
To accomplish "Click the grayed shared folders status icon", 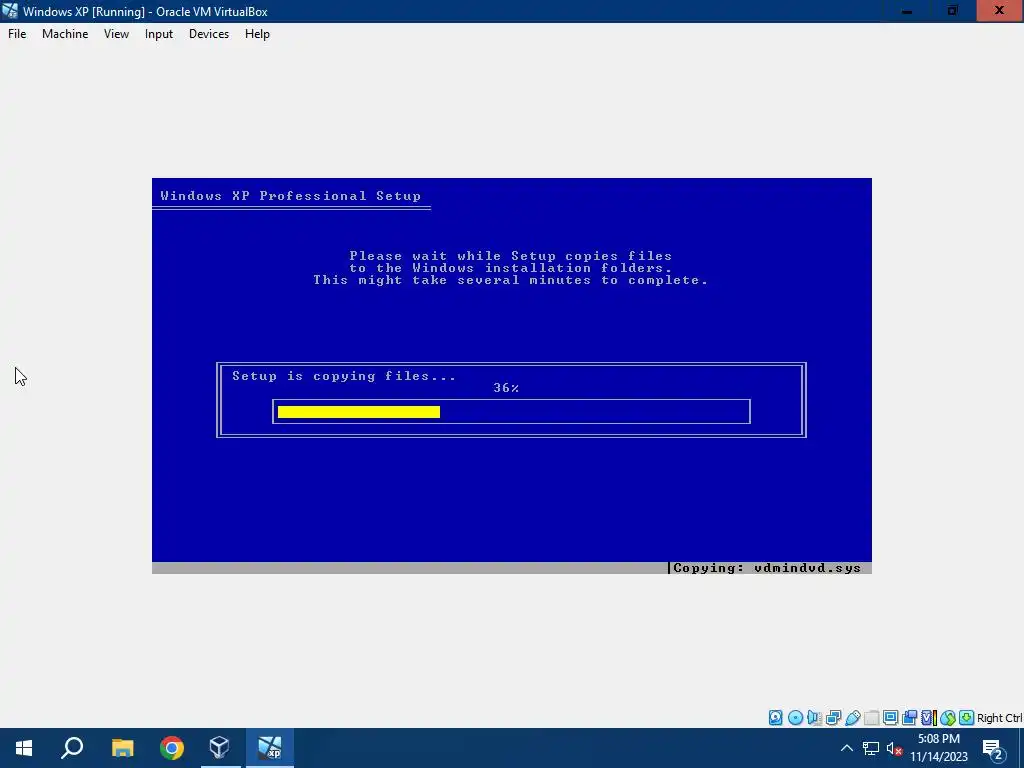I will click(x=871, y=718).
